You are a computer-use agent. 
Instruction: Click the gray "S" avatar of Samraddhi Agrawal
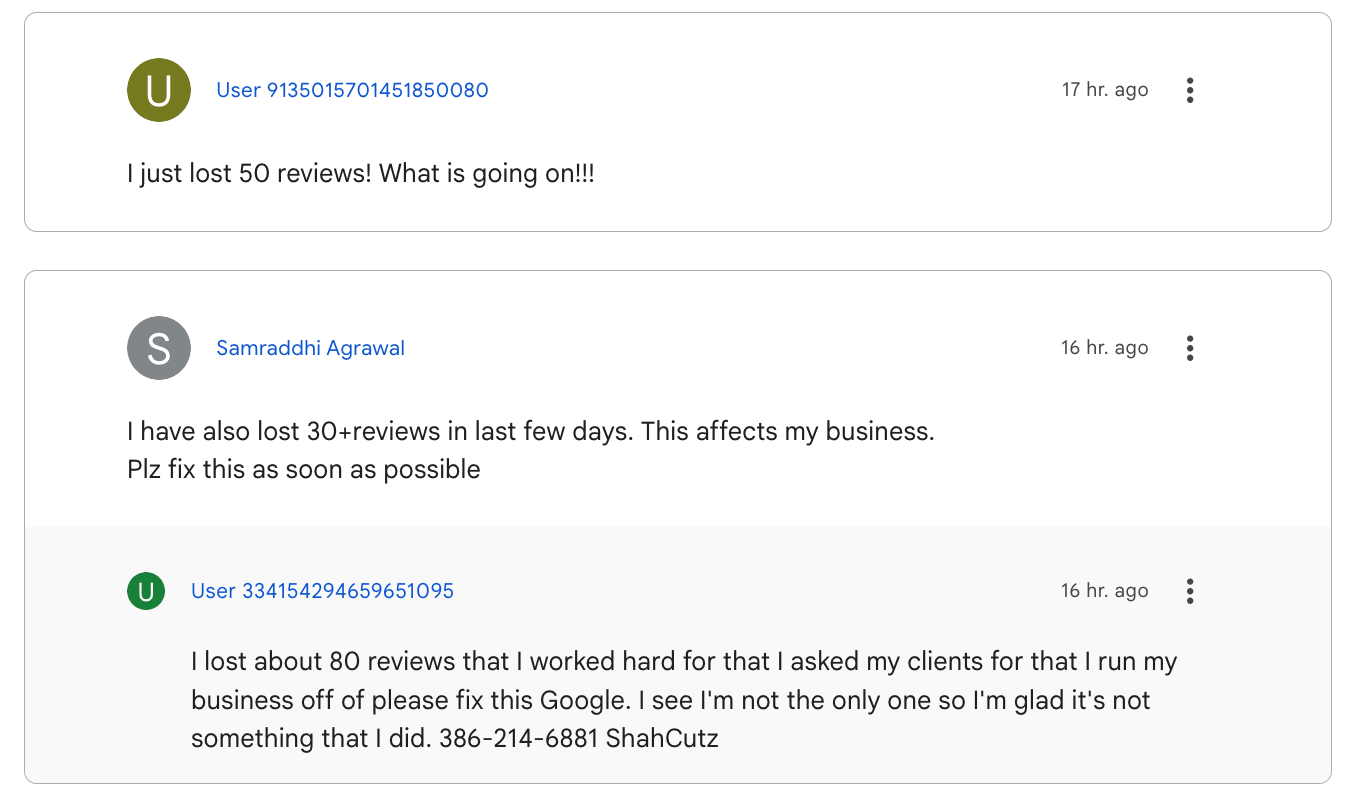point(159,348)
